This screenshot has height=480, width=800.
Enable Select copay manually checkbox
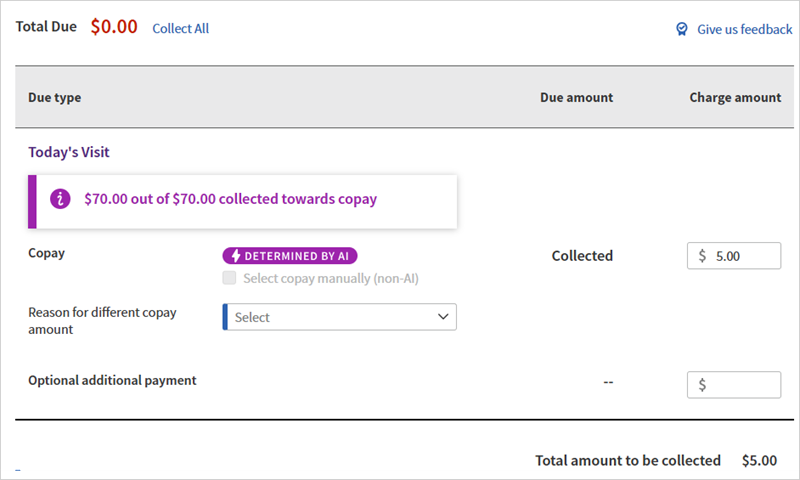point(230,278)
